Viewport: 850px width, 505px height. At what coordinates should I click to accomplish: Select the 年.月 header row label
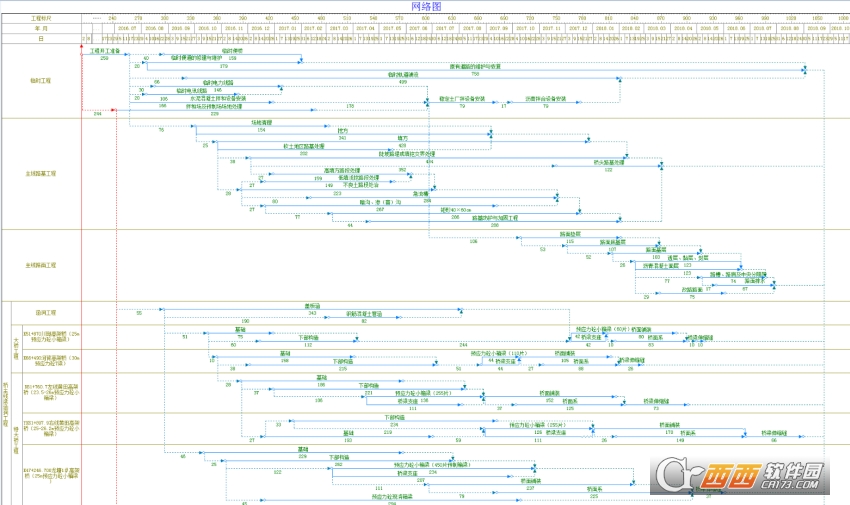(x=41, y=28)
